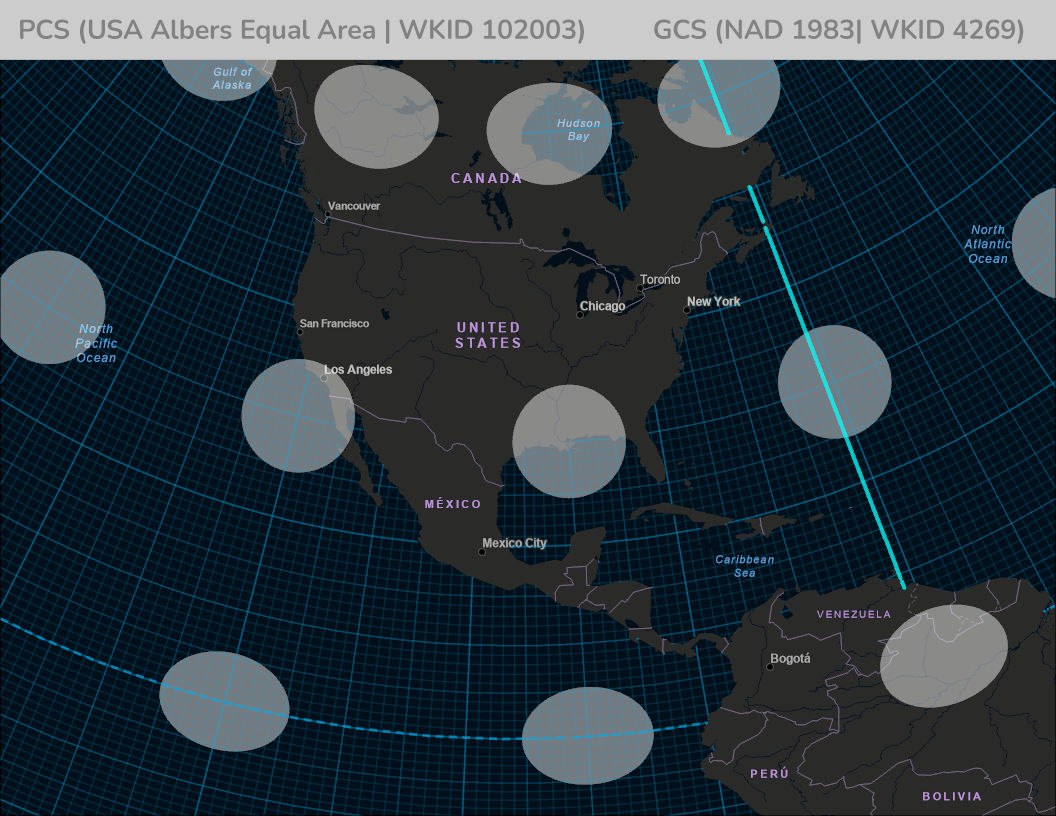Click the PCS USA Albers Equal Area title
This screenshot has width=1056, height=816.
pos(301,30)
